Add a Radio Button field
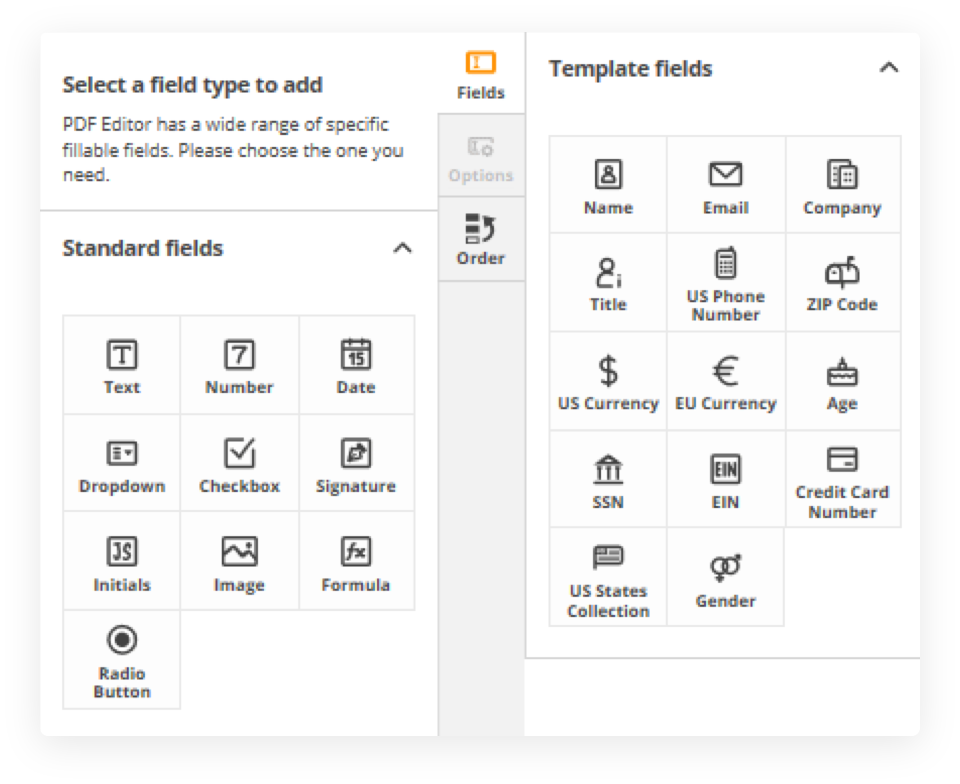 (x=121, y=660)
